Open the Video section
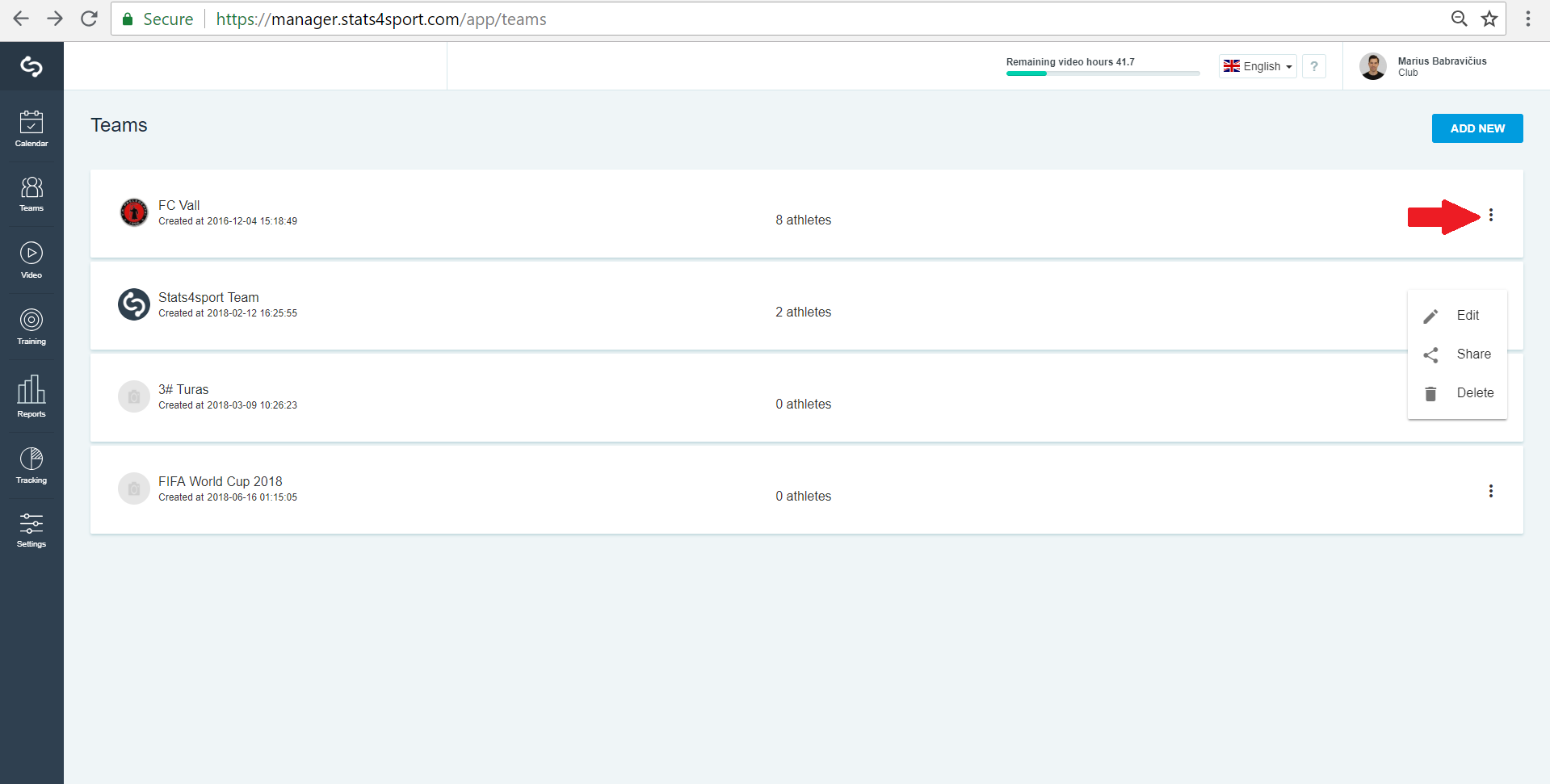This screenshot has width=1550, height=784. (32, 260)
